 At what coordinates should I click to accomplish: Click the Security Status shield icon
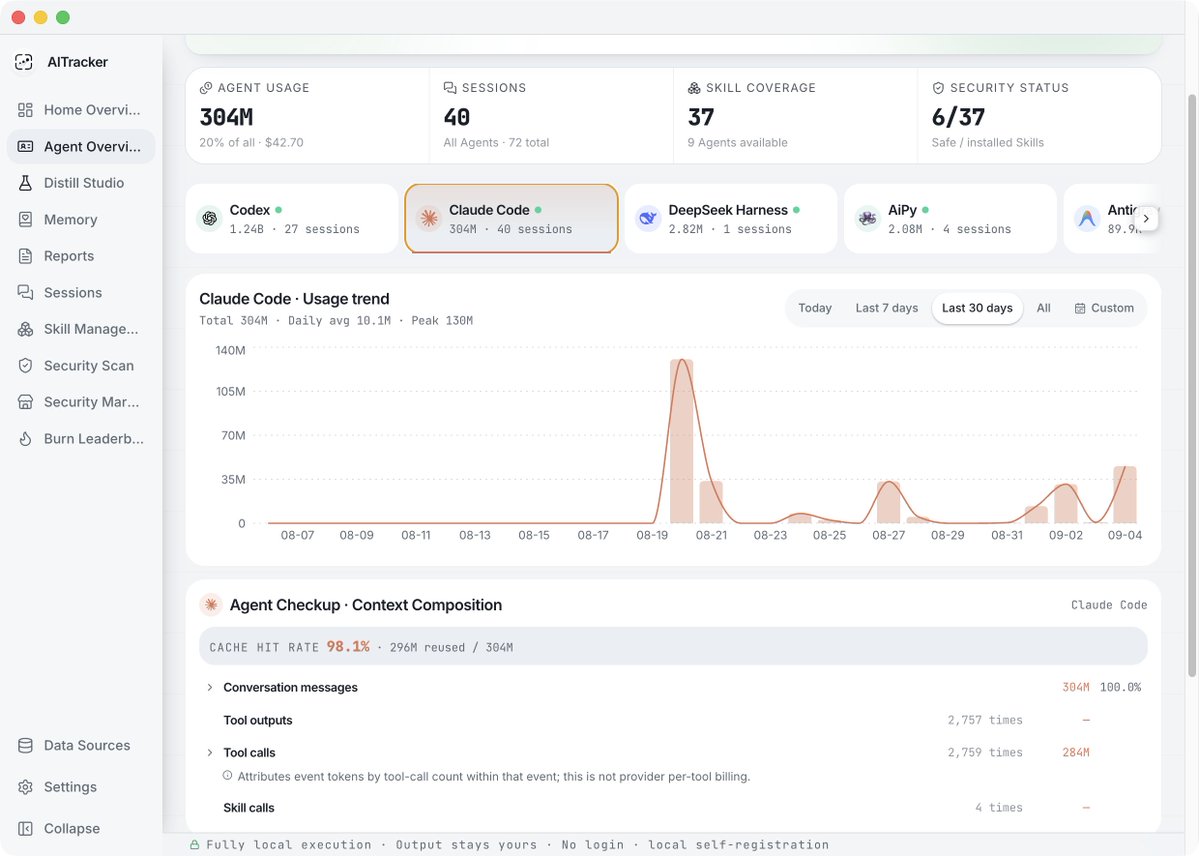pos(938,88)
